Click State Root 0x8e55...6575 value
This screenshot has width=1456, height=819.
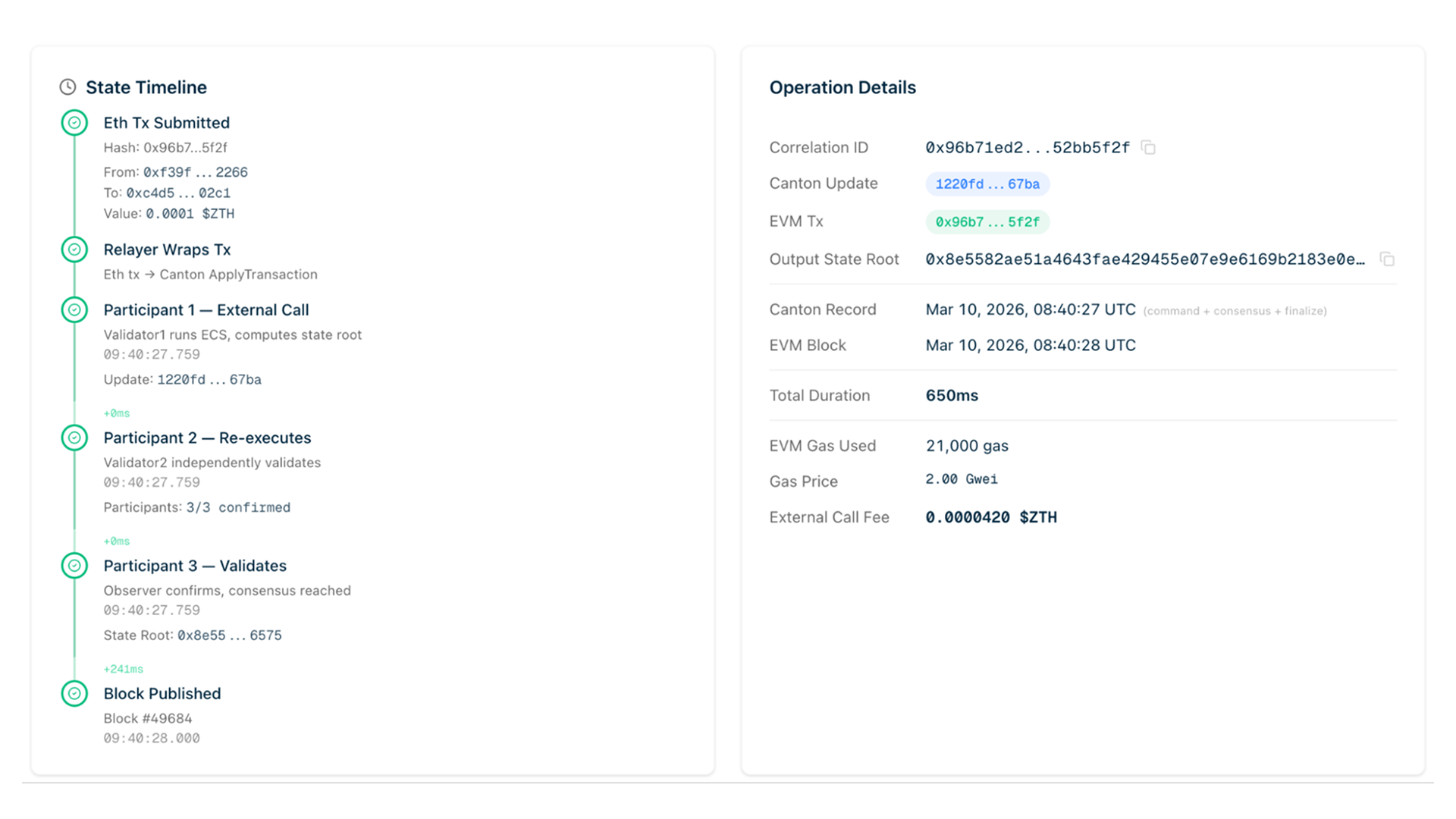click(x=229, y=635)
